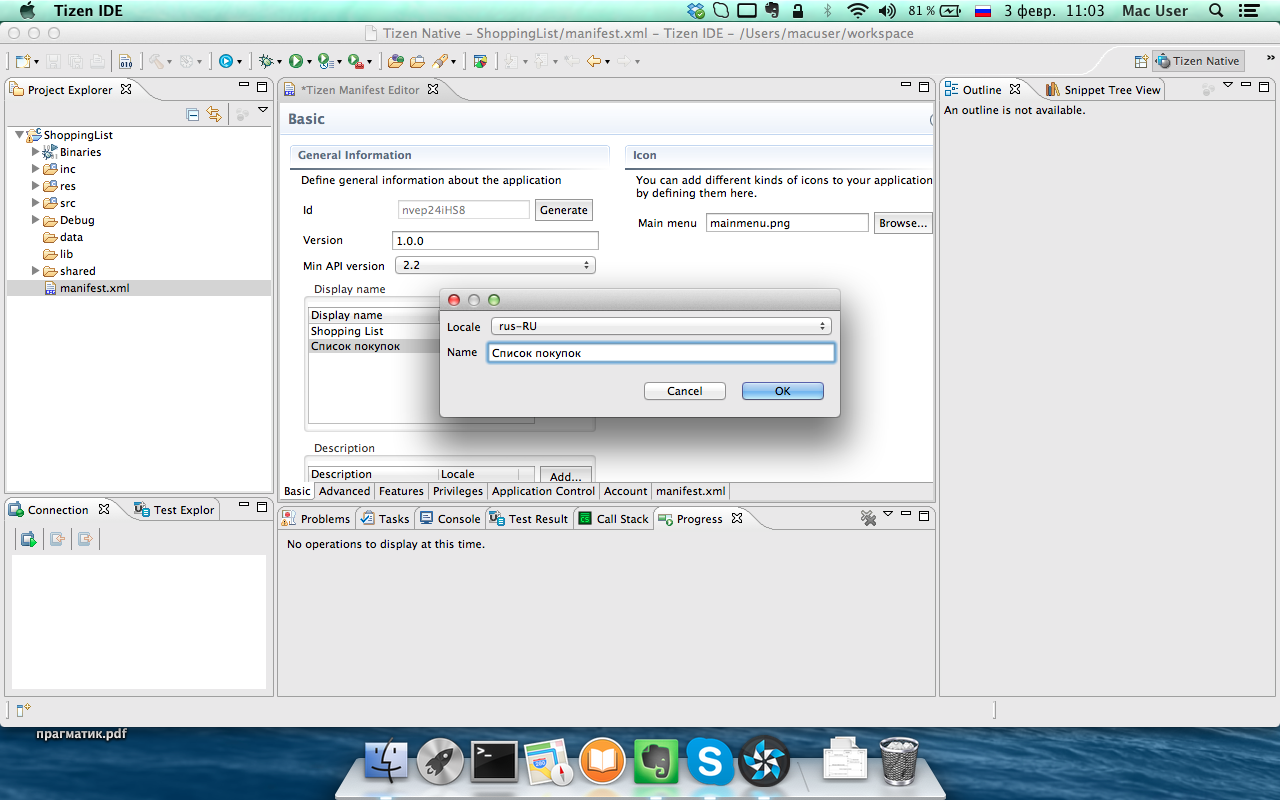
Task: Open Evernote from the Dock
Action: 656,762
